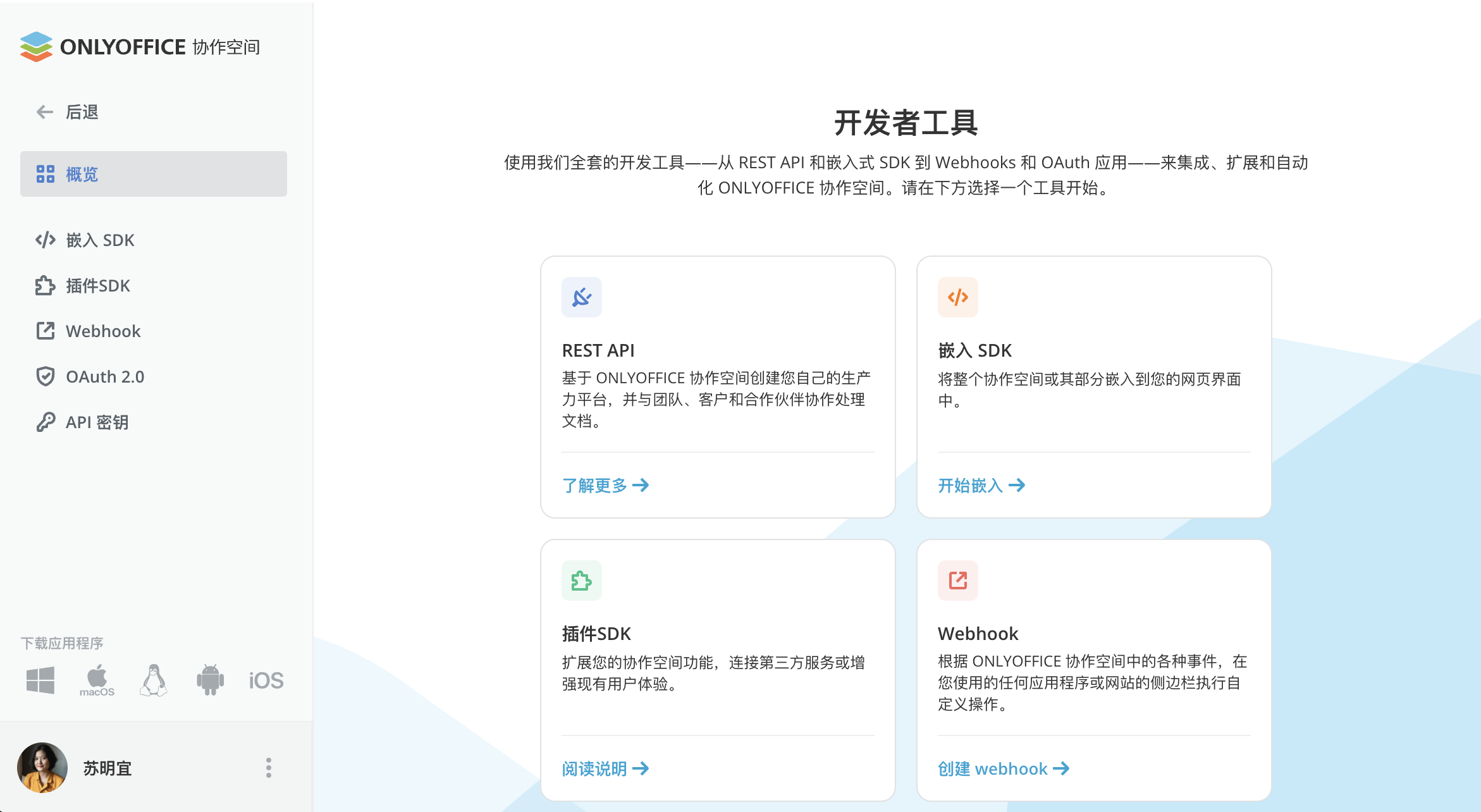Click the 创建 webhook link
Image resolution: width=1481 pixels, height=812 pixels.
pos(993,768)
